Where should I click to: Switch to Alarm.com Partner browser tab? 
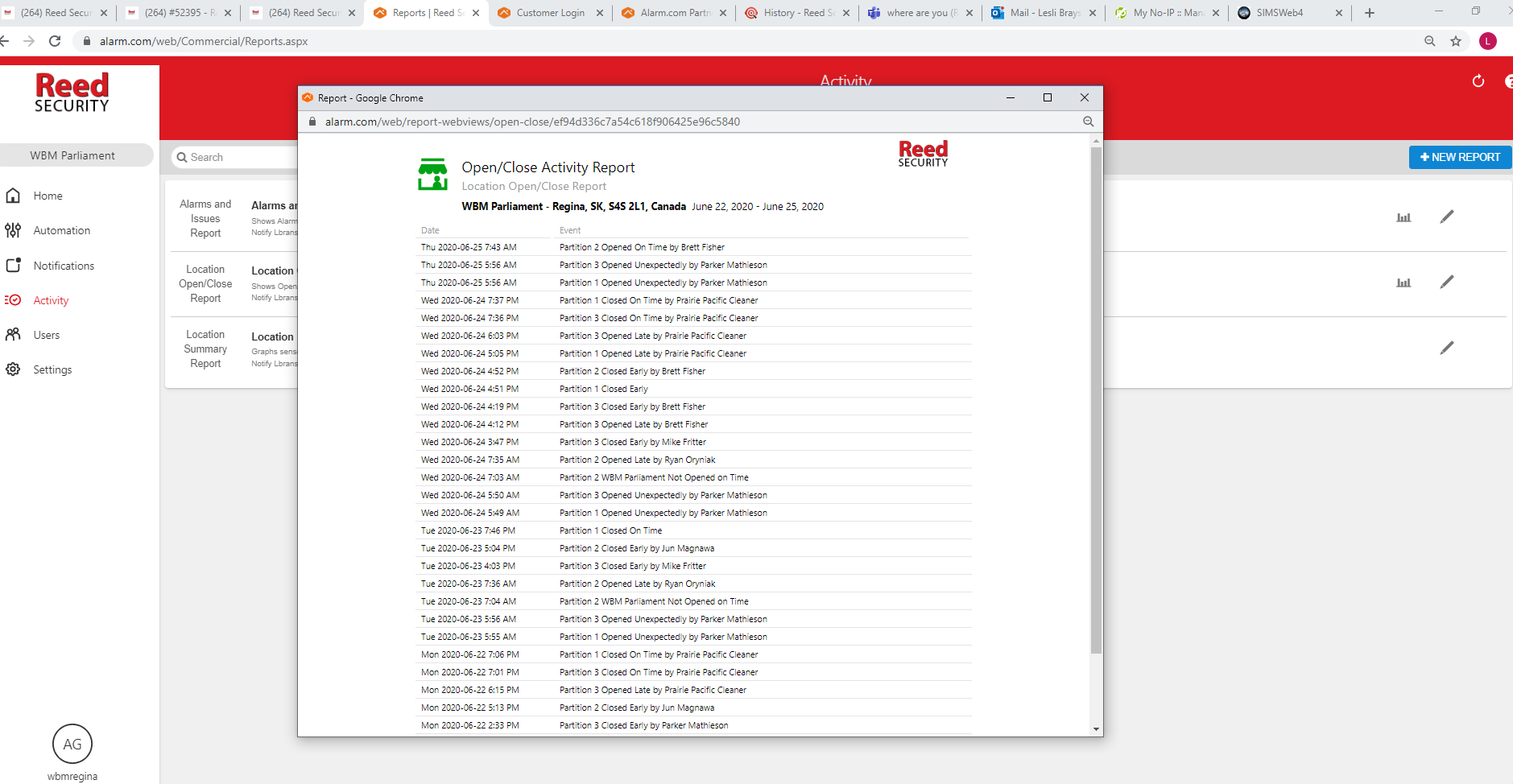pyautogui.click(x=675, y=13)
